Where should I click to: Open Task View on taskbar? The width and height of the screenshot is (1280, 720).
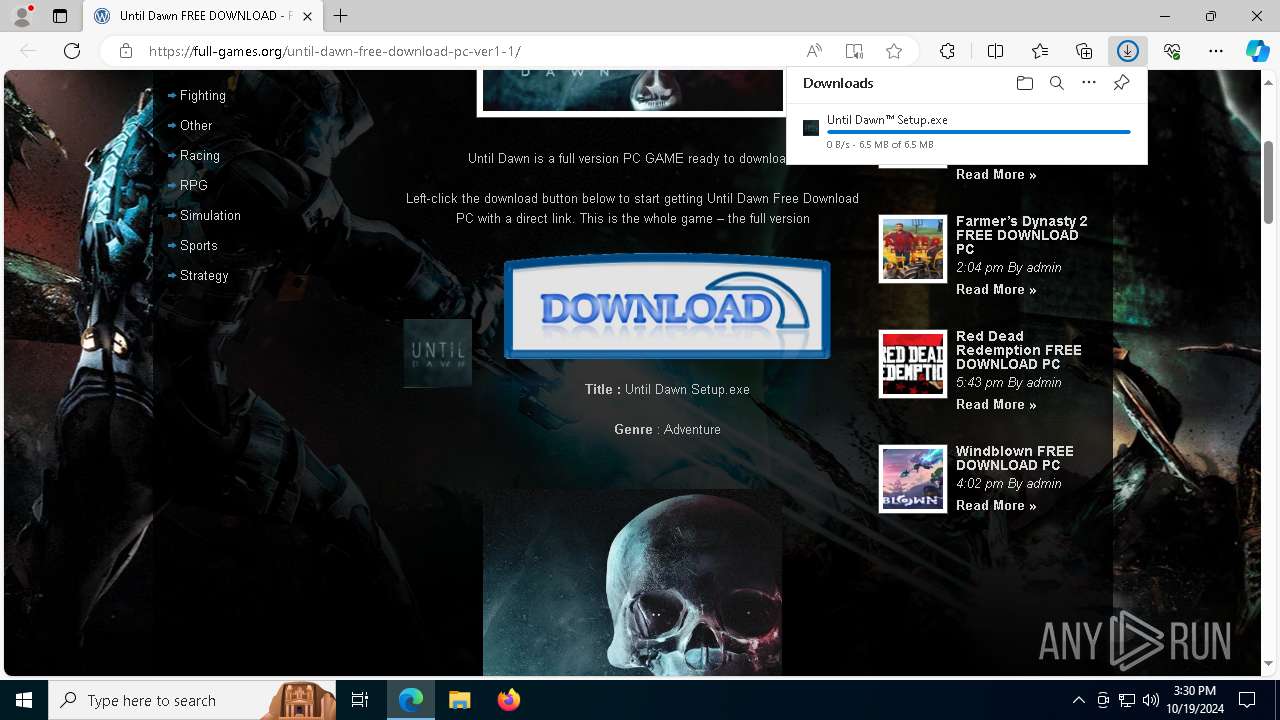click(x=360, y=700)
